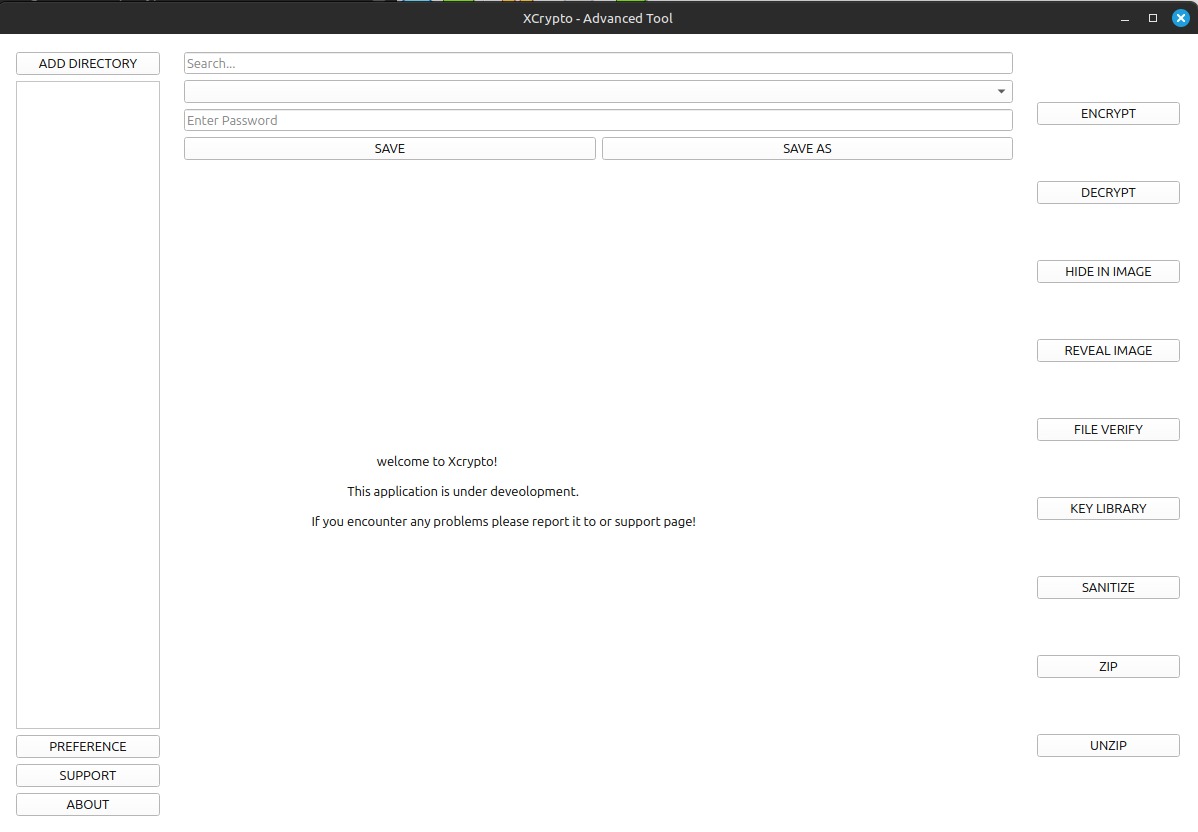The height and width of the screenshot is (832, 1198).
Task: Show the ABOUT dialog
Action: [88, 804]
